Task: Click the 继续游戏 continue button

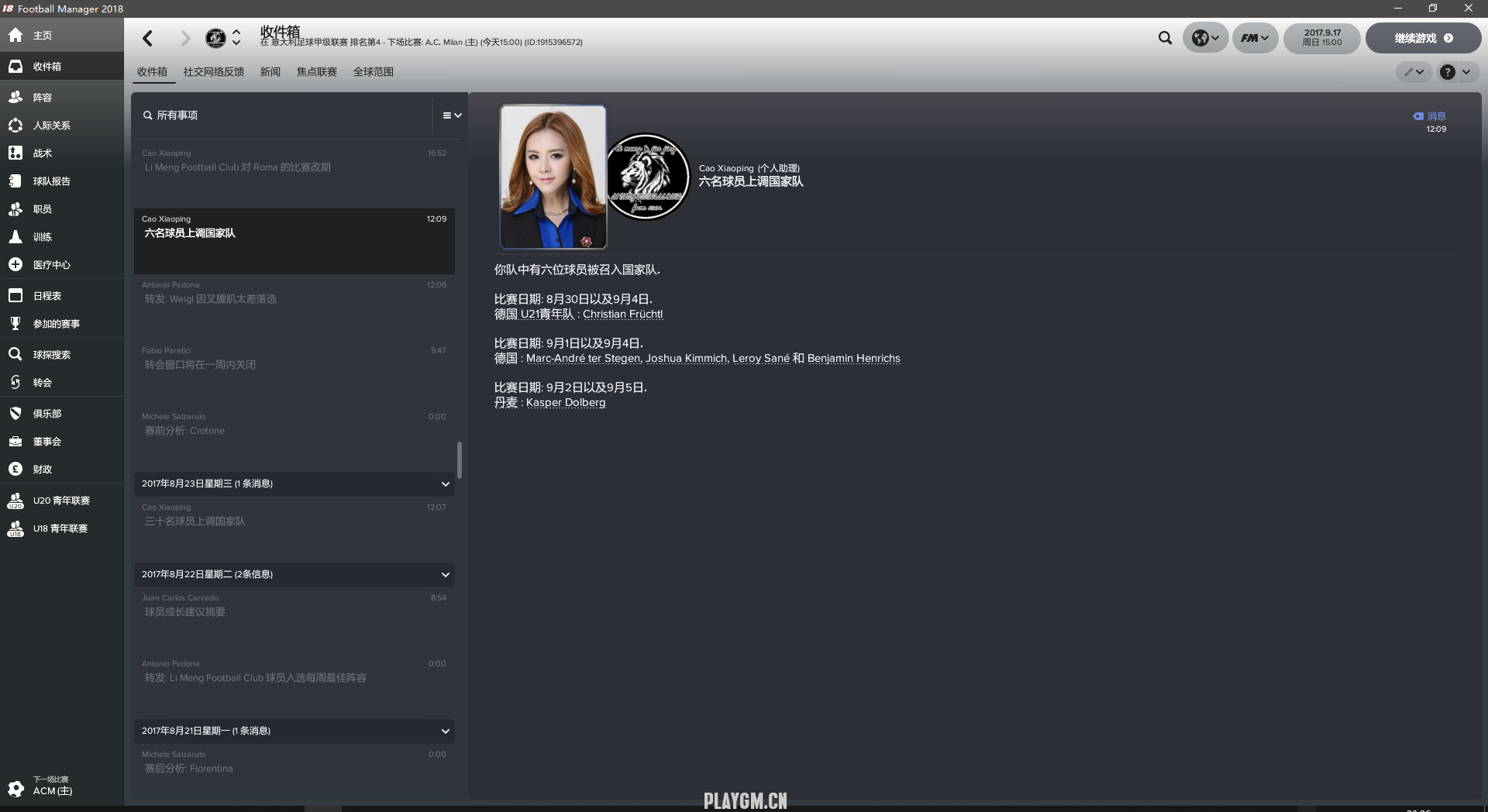Action: [x=1423, y=38]
